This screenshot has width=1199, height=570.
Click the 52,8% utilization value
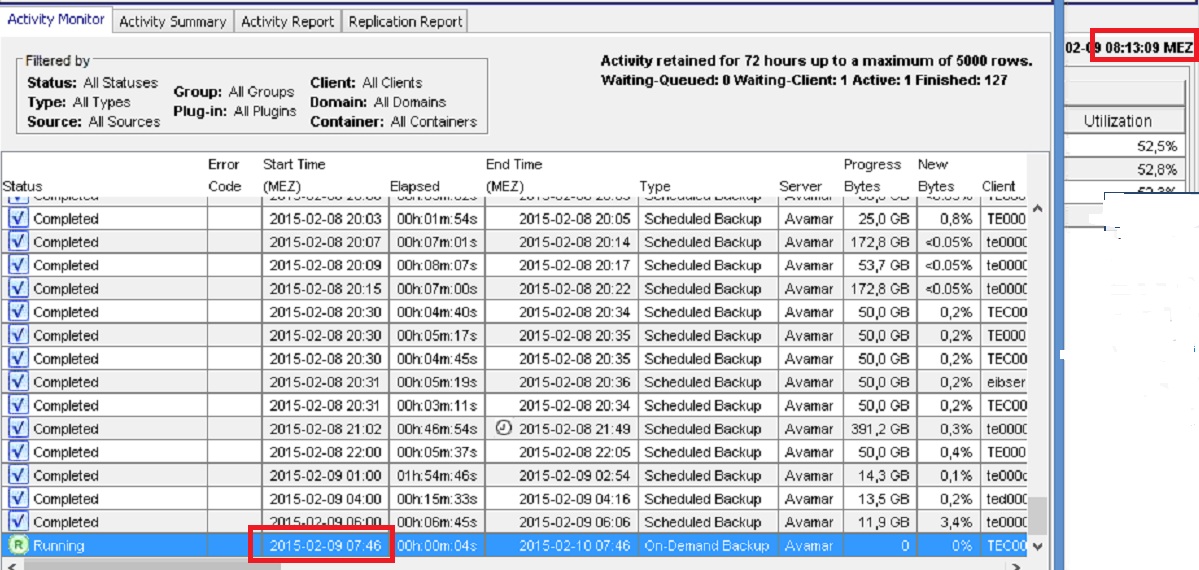point(1156,168)
